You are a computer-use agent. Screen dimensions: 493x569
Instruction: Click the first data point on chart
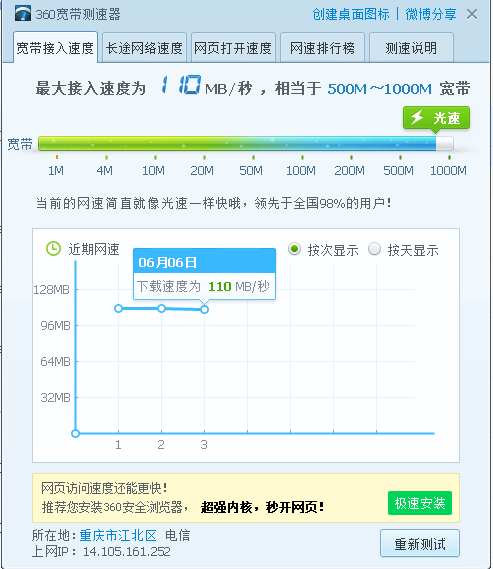[118, 308]
